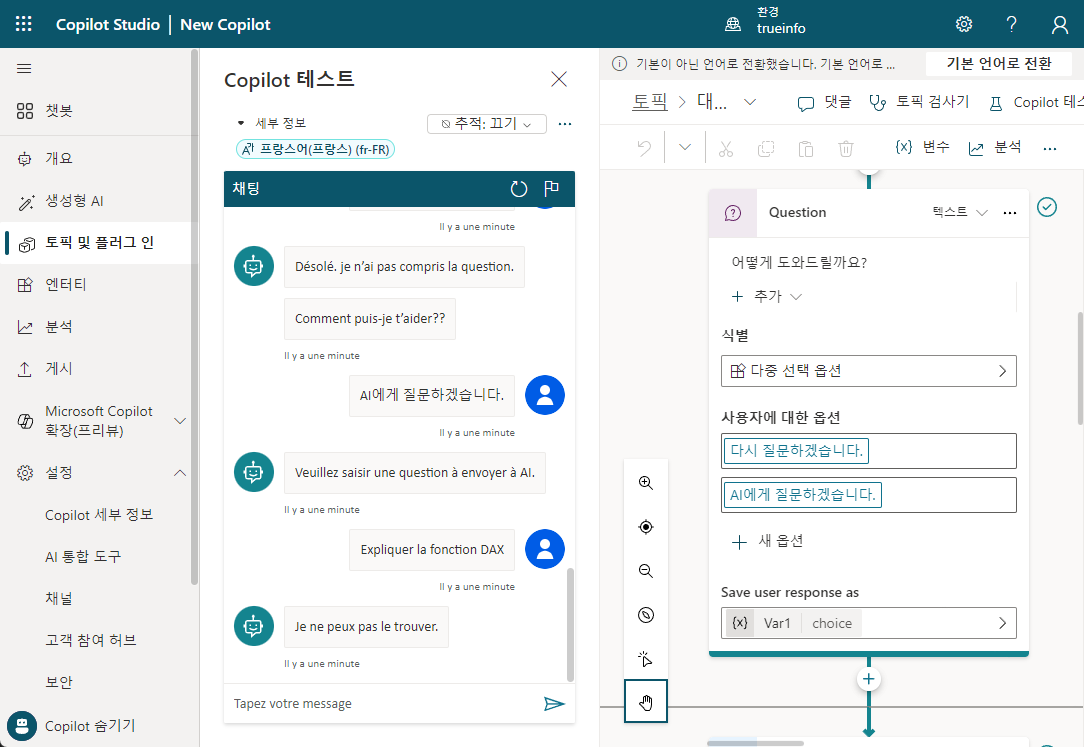The image size is (1084, 747).
Task: Delete the selected node trash icon
Action: [845, 148]
